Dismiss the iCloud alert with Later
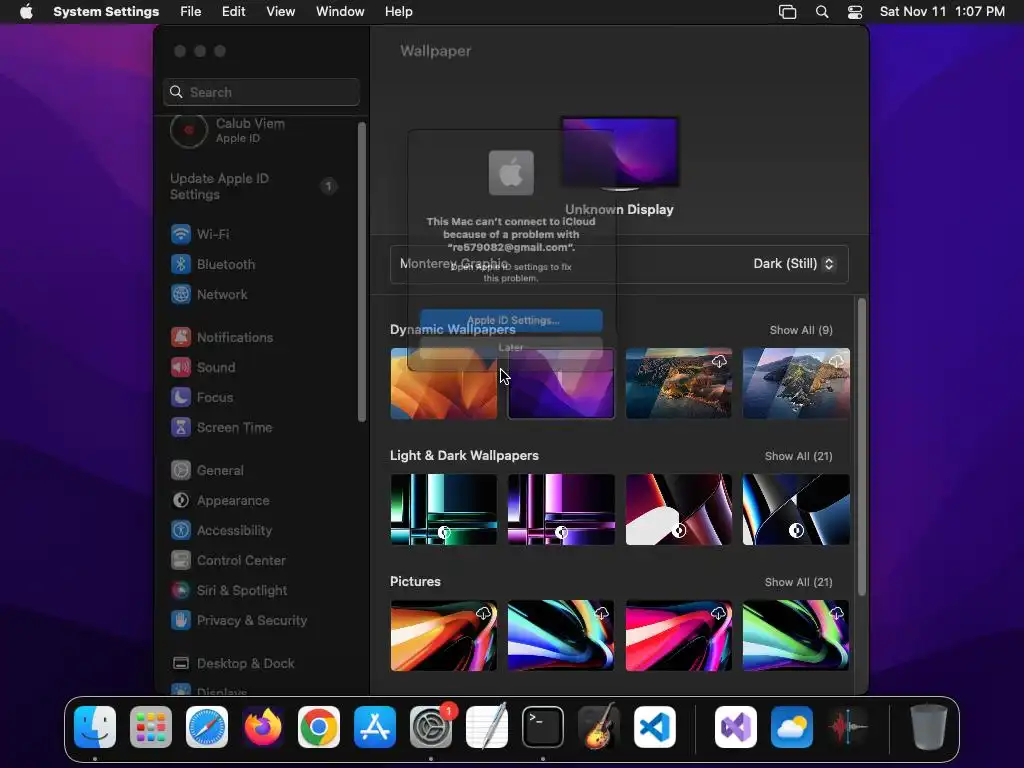The height and width of the screenshot is (768, 1024). (511, 347)
